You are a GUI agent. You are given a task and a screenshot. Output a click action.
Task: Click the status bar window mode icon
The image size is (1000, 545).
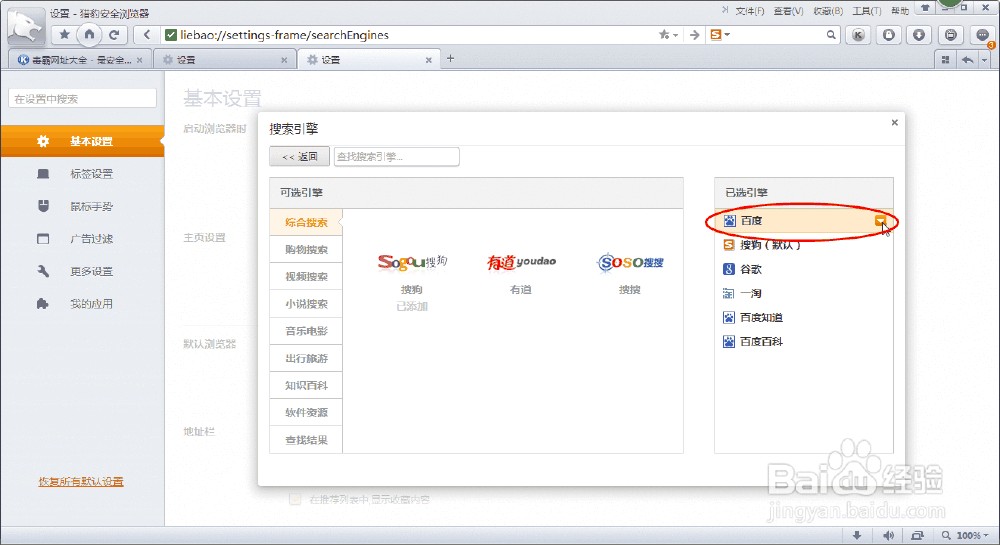click(918, 535)
